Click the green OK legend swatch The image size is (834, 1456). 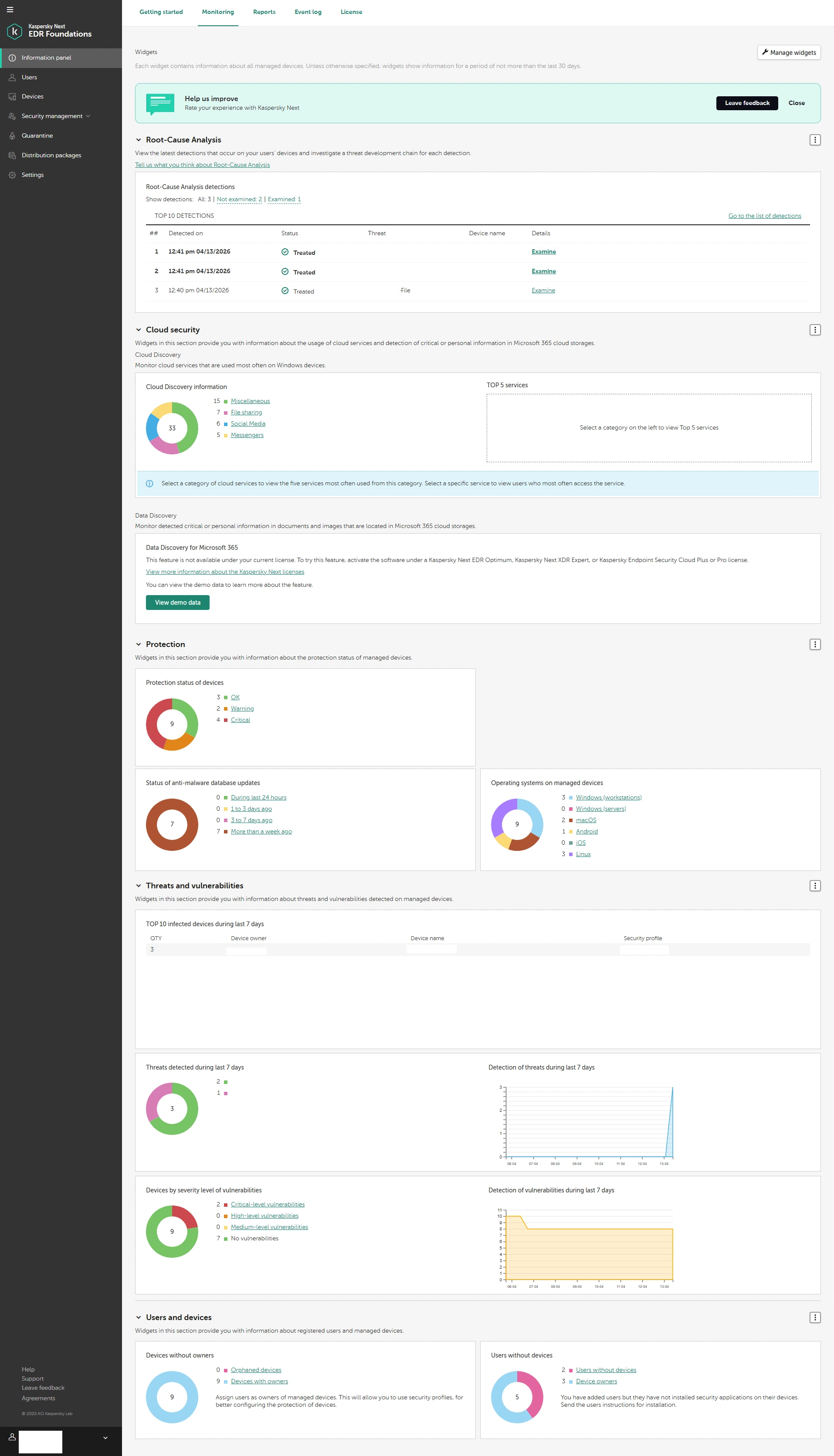coord(226,698)
